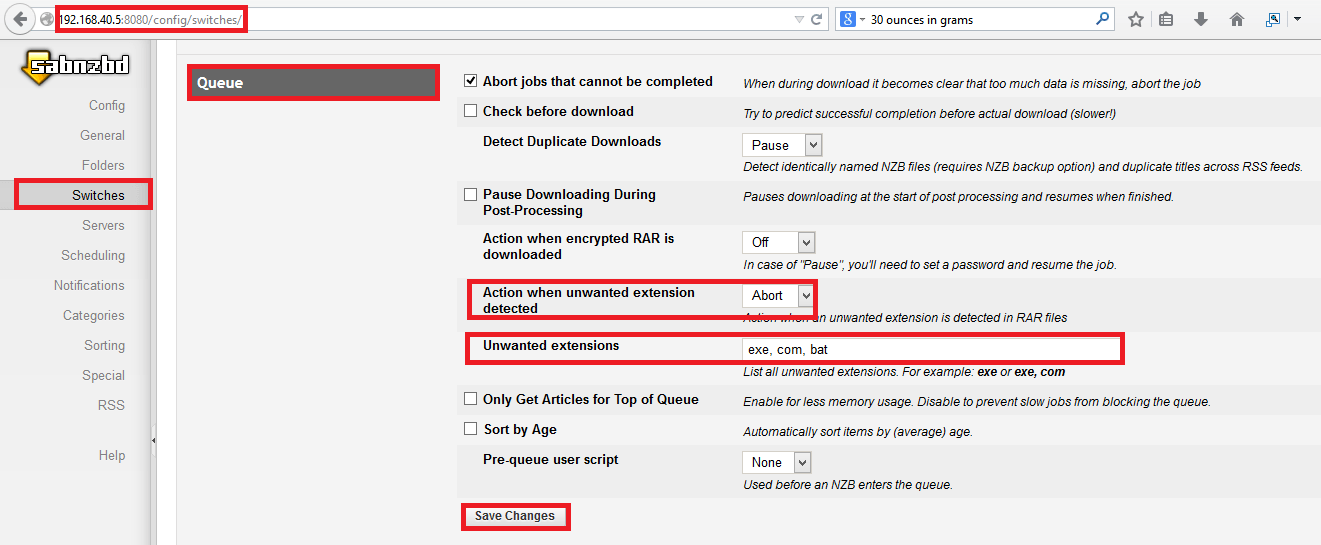
Task: Tick the Sort by Age checkbox
Action: pyautogui.click(x=471, y=429)
